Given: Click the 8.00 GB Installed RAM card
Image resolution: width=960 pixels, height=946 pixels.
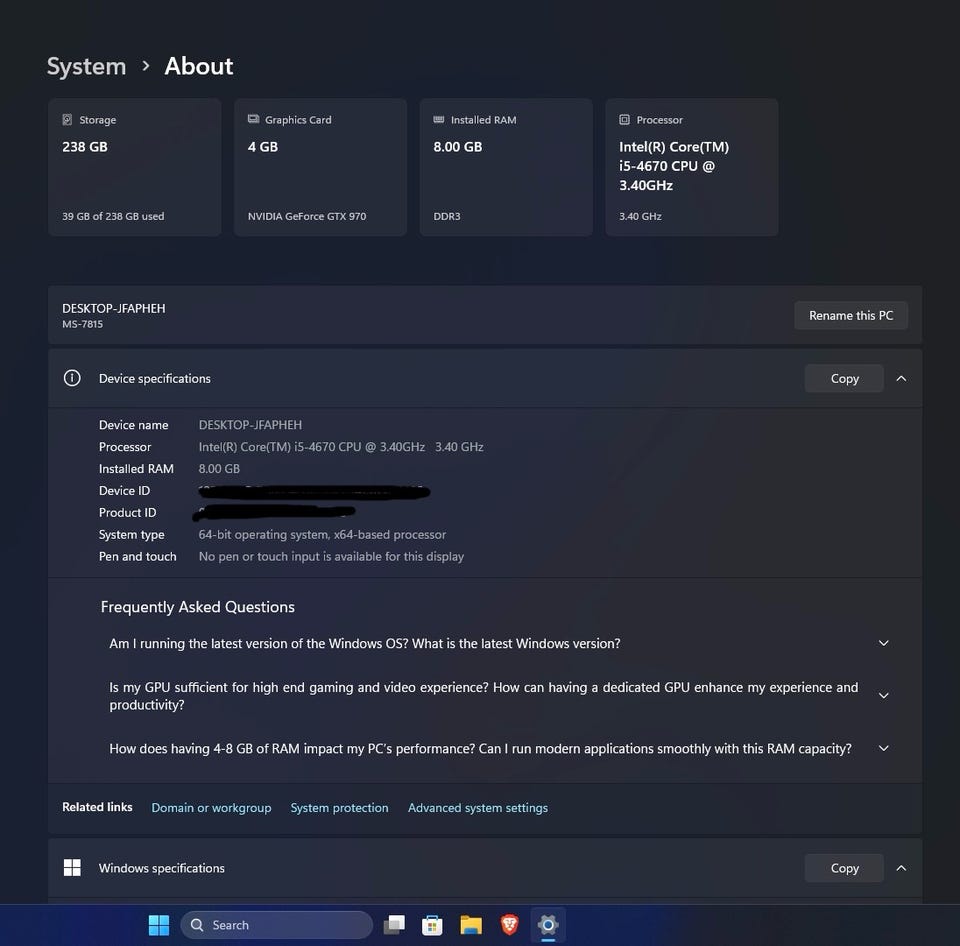Looking at the screenshot, I should click(506, 167).
